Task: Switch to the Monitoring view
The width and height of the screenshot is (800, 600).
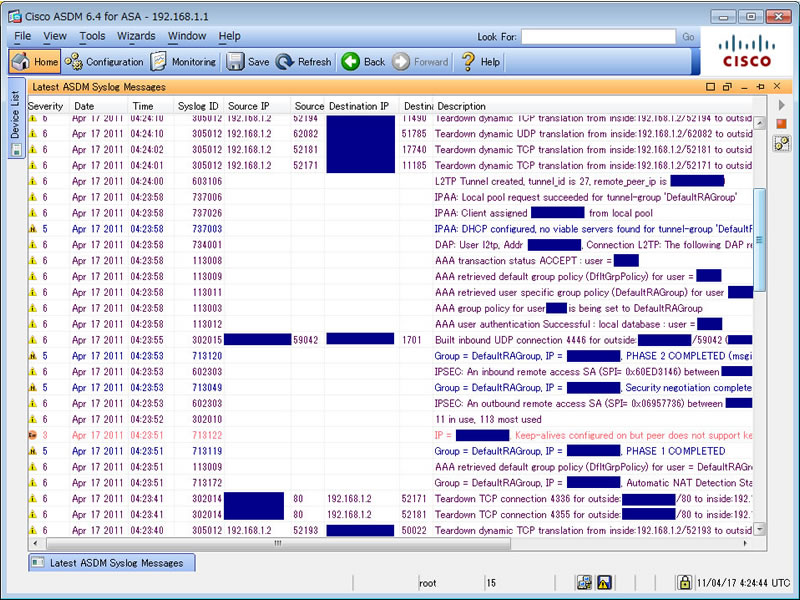Action: tap(183, 62)
